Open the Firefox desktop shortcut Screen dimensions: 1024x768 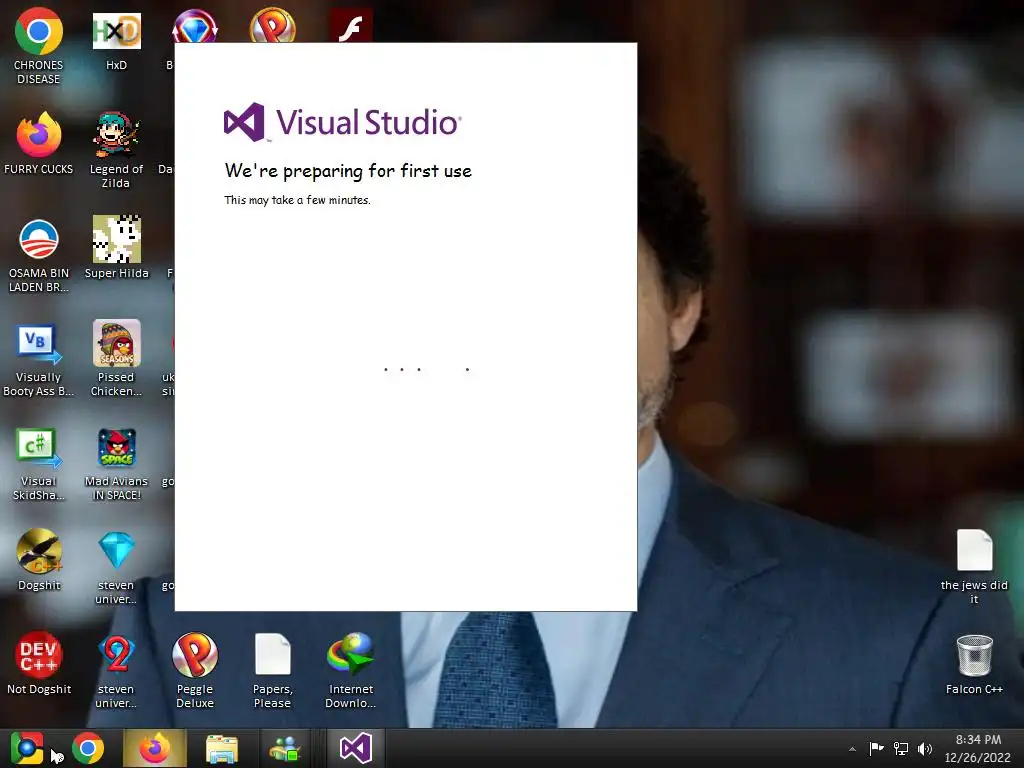point(39,144)
